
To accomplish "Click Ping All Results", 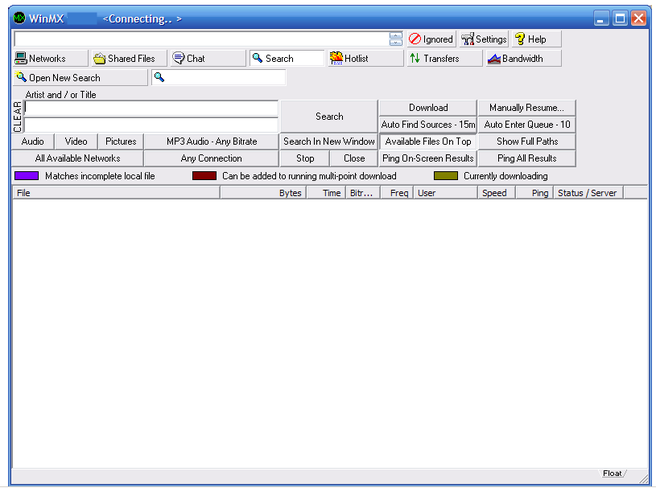I will [x=527, y=158].
